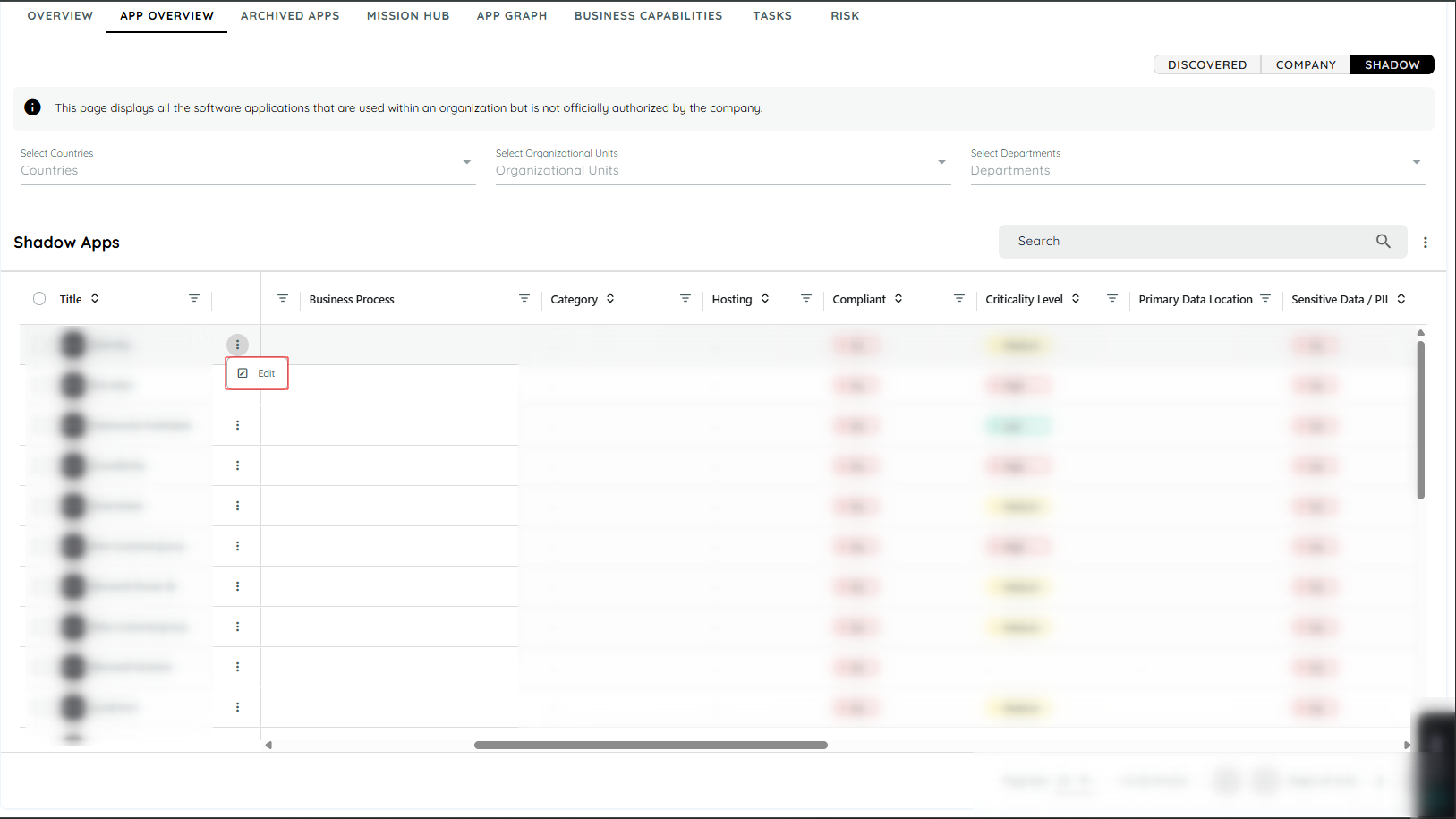1456x819 pixels.
Task: Go to the MISSION HUB tab
Action: [x=408, y=16]
